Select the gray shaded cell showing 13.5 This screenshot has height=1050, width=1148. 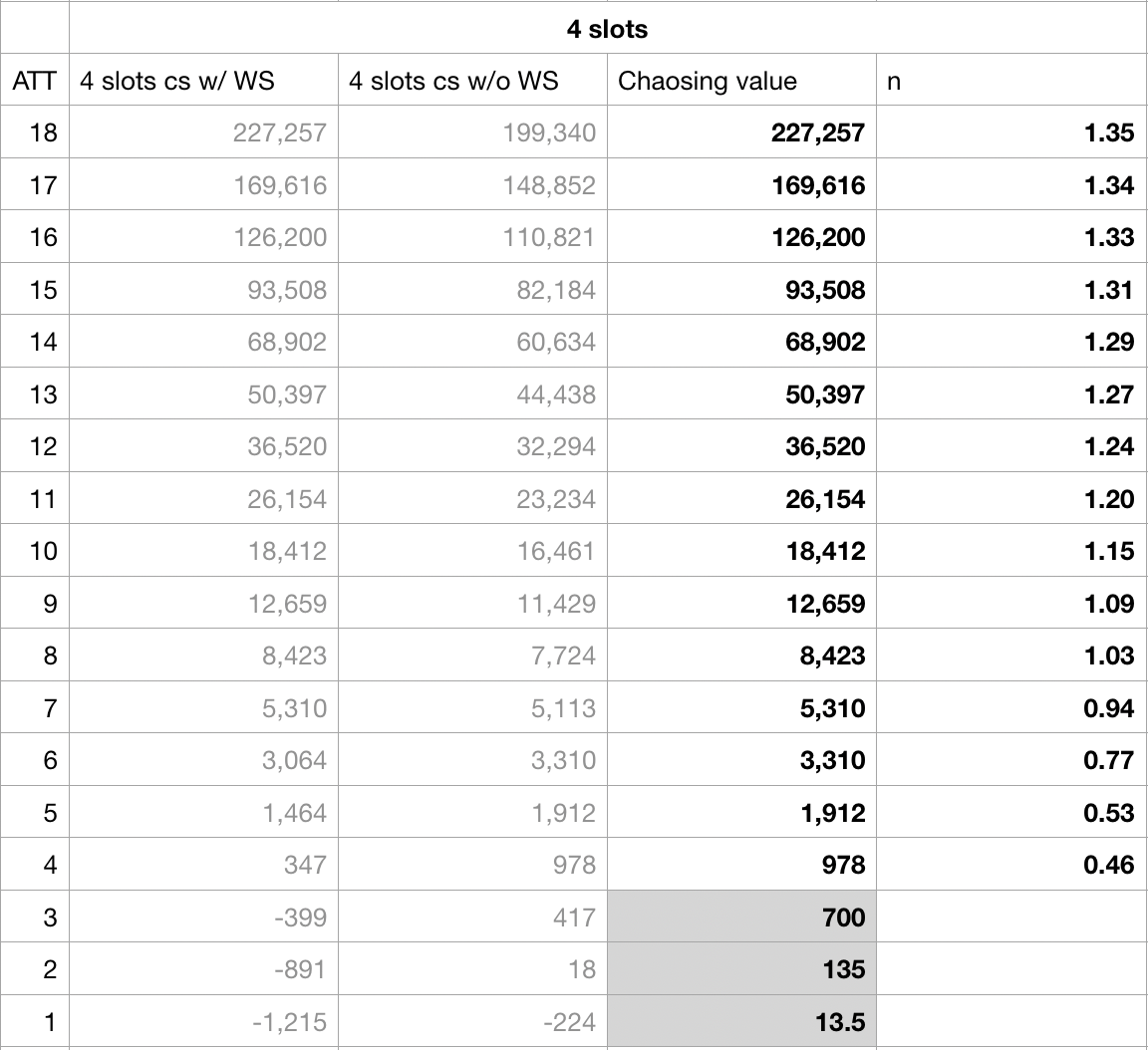[x=741, y=1021]
